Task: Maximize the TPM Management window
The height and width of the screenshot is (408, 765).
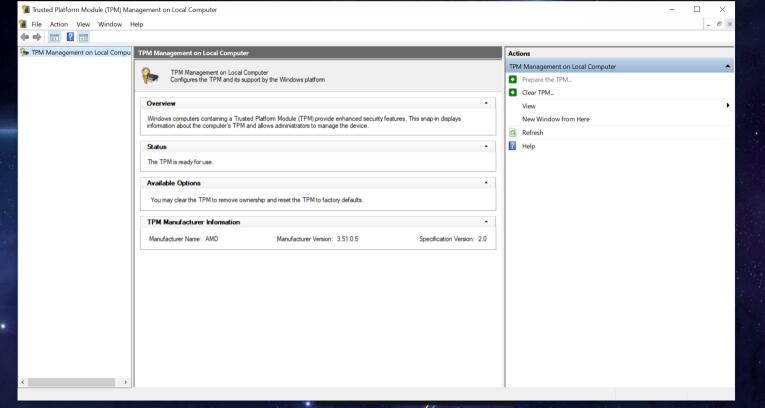Action: click(697, 9)
